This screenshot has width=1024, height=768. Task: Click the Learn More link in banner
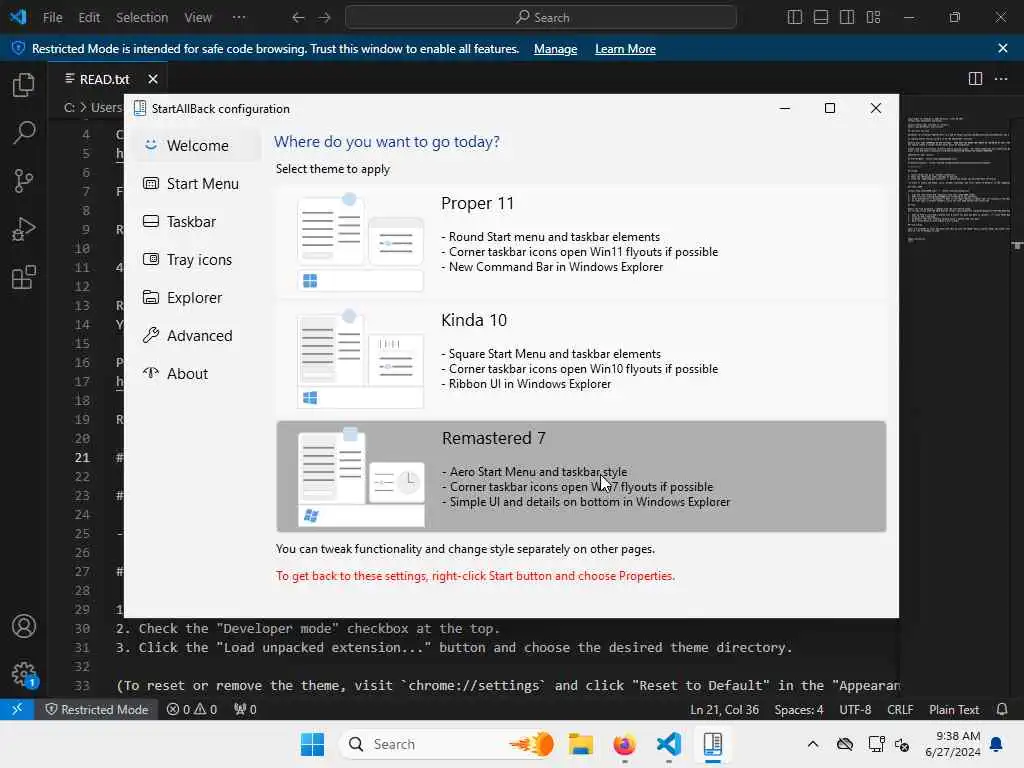(x=625, y=49)
